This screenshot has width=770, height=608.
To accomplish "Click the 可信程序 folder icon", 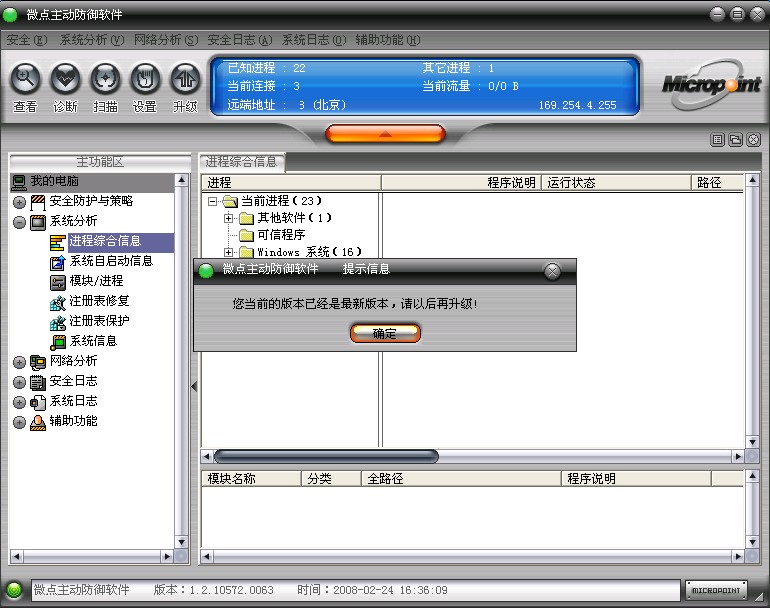I will [246, 235].
